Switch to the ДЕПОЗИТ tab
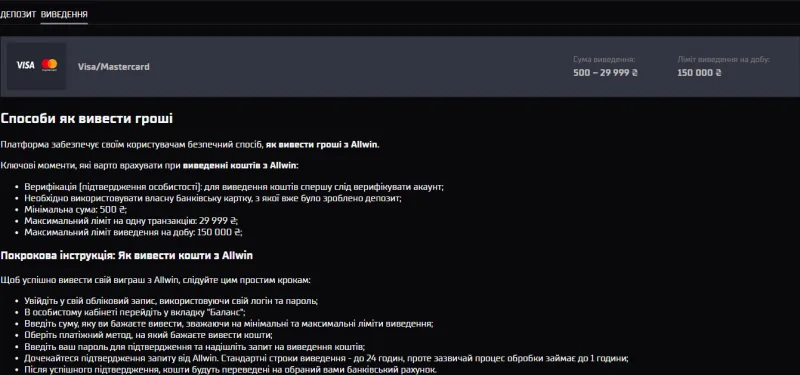 click(18, 14)
